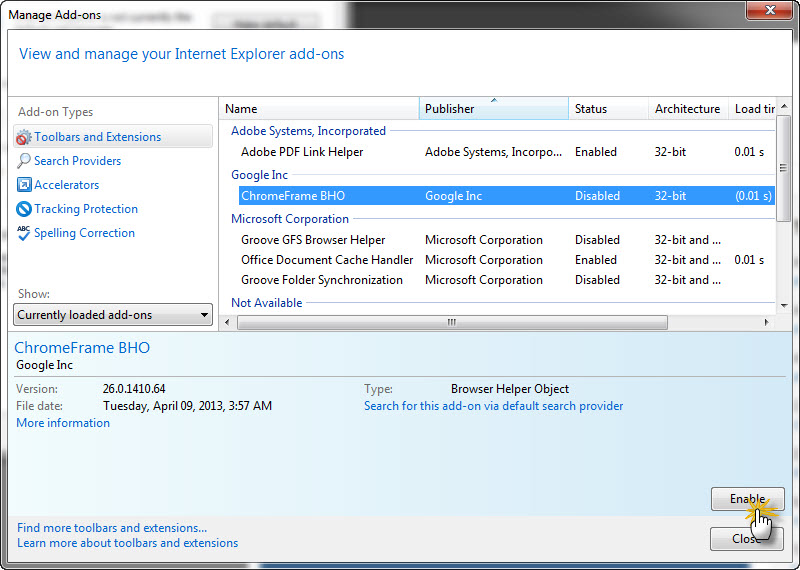Open Learn more about toolbars and extensions link
The image size is (800, 570).
pyautogui.click(x=128, y=543)
